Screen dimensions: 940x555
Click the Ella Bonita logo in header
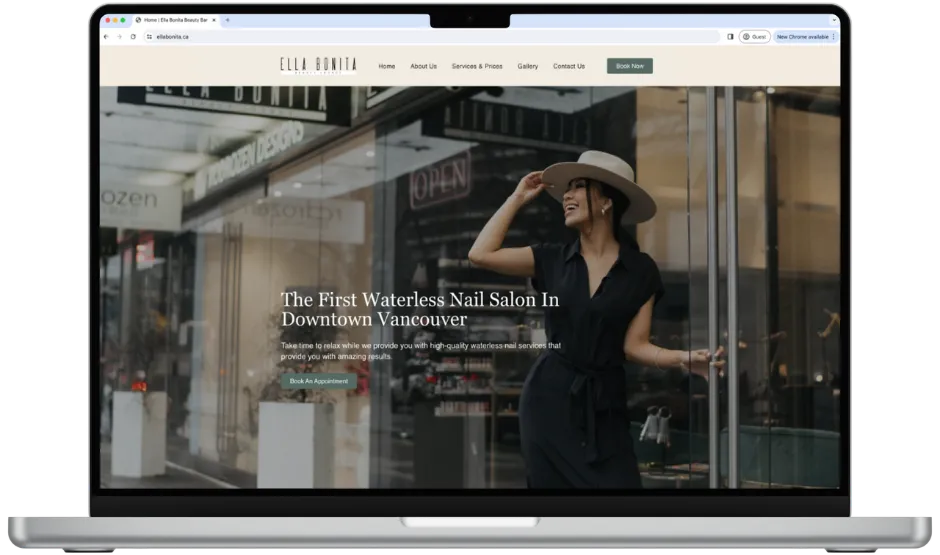pyautogui.click(x=318, y=65)
